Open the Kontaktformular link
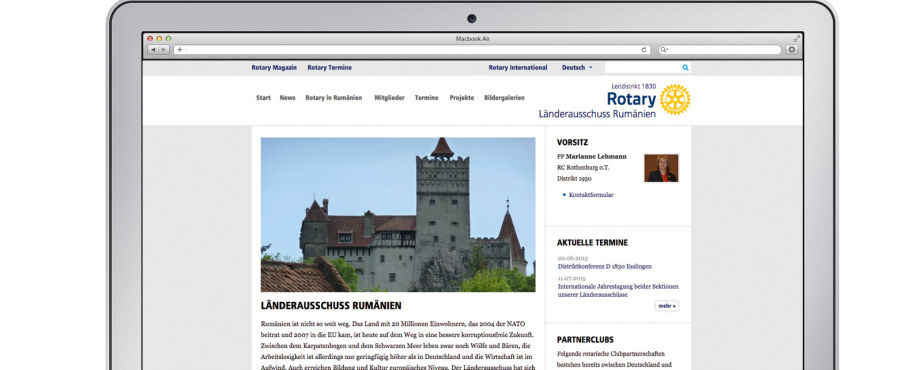Viewport: 920px width, 370px height. point(591,195)
